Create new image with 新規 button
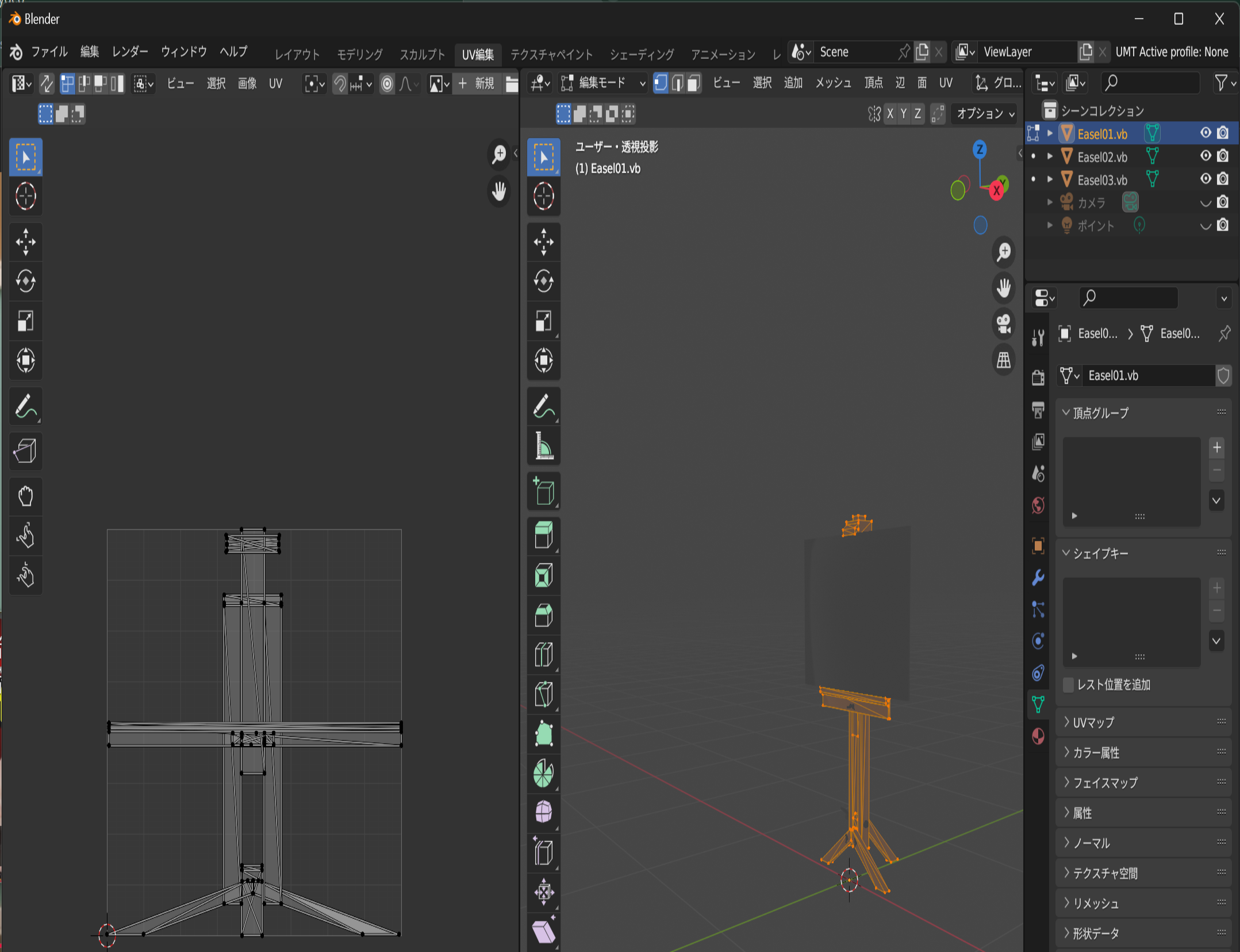This screenshot has height=952, width=1240. click(477, 84)
